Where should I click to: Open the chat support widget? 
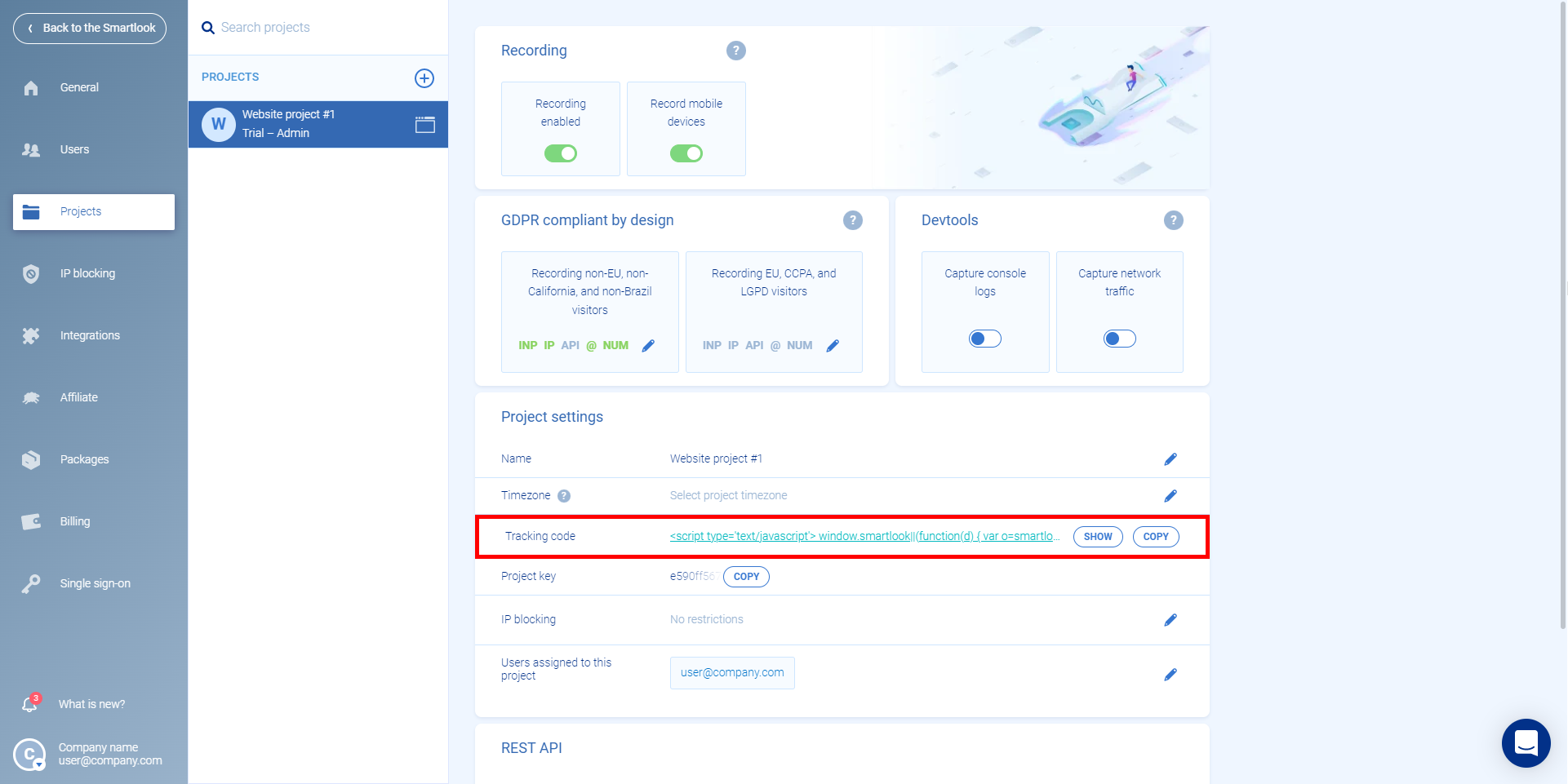pos(1526,743)
